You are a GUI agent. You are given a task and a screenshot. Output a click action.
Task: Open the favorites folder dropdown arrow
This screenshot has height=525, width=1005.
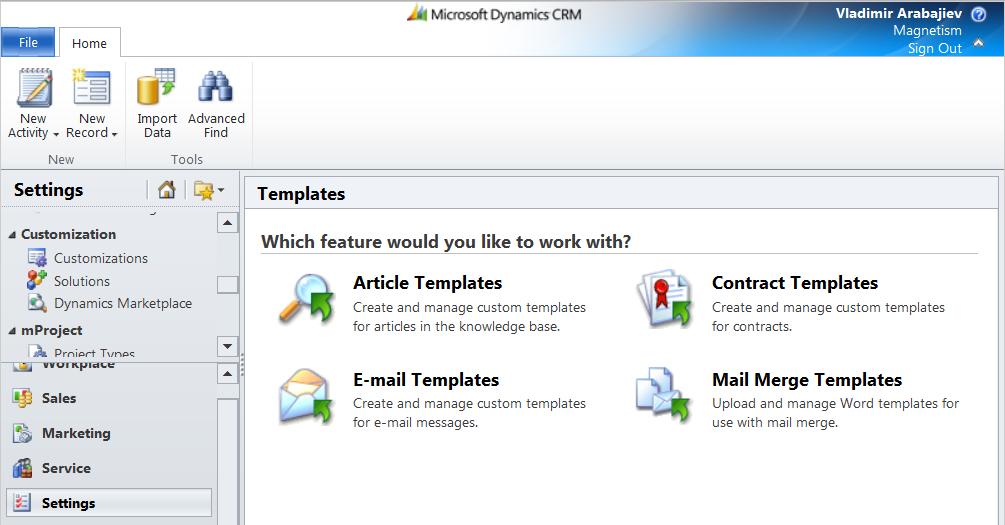[x=221, y=190]
